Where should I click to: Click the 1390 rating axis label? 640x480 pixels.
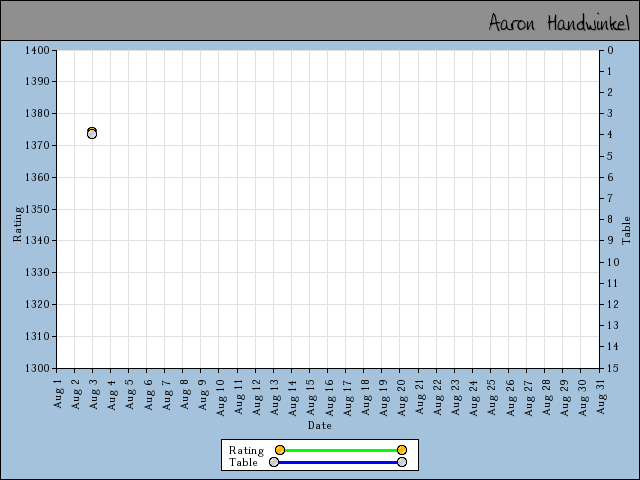tap(37, 81)
